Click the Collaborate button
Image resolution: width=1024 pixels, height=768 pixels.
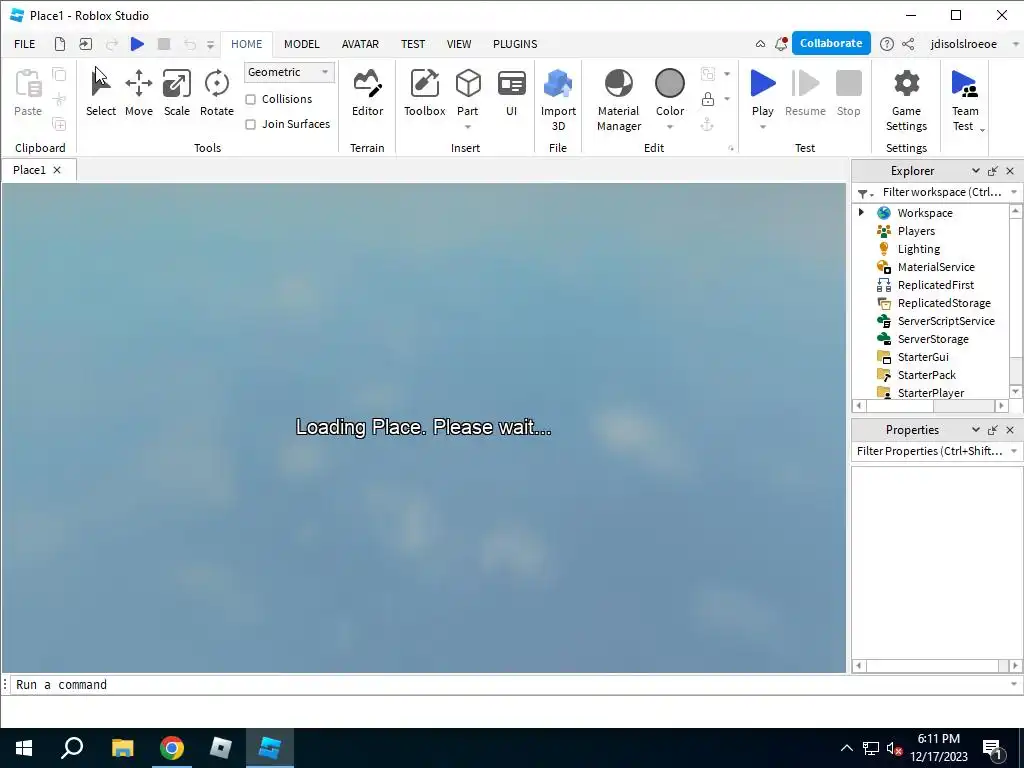coord(831,43)
